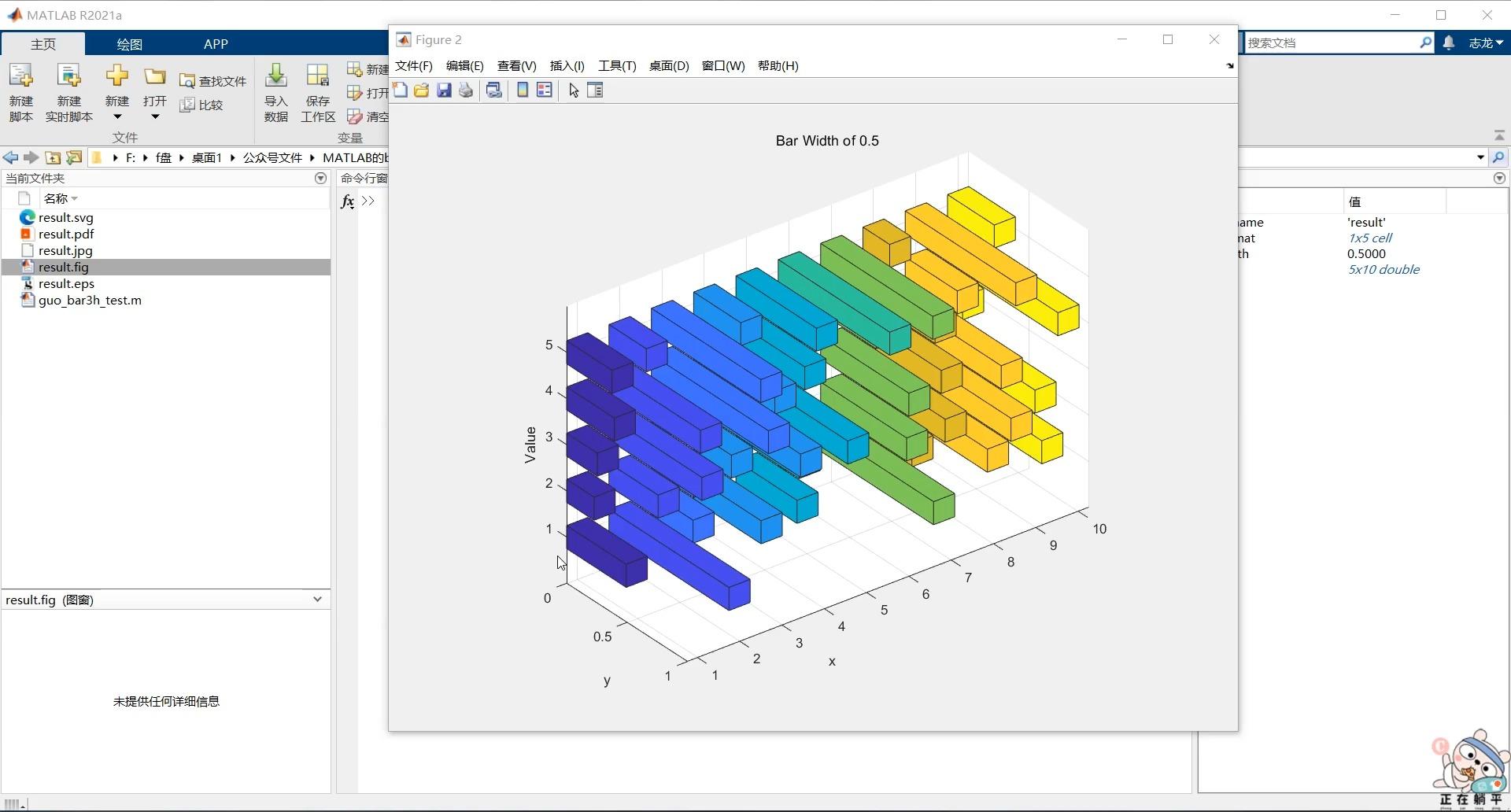Screen dimensions: 1511x812
Task: Open a new live script (新建实时脚本)
Action: click(x=68, y=90)
